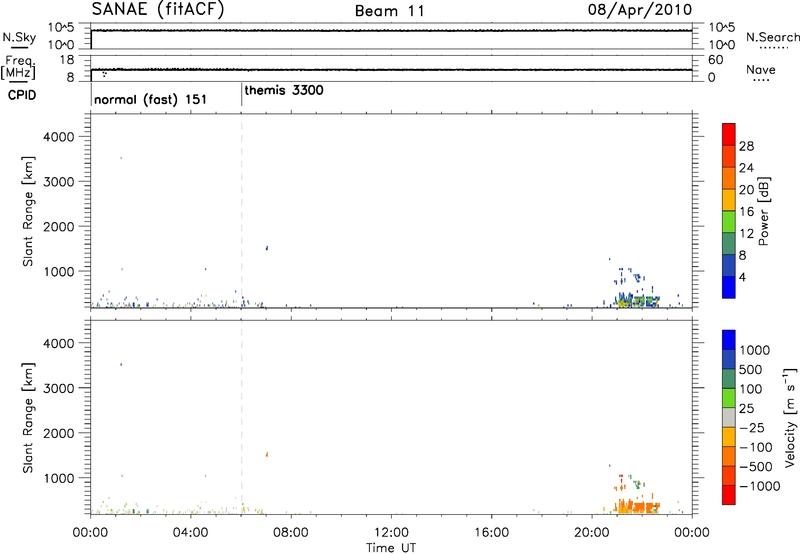
Task: Pick the top blue Velocity segment above 1000
Action: tap(729, 340)
